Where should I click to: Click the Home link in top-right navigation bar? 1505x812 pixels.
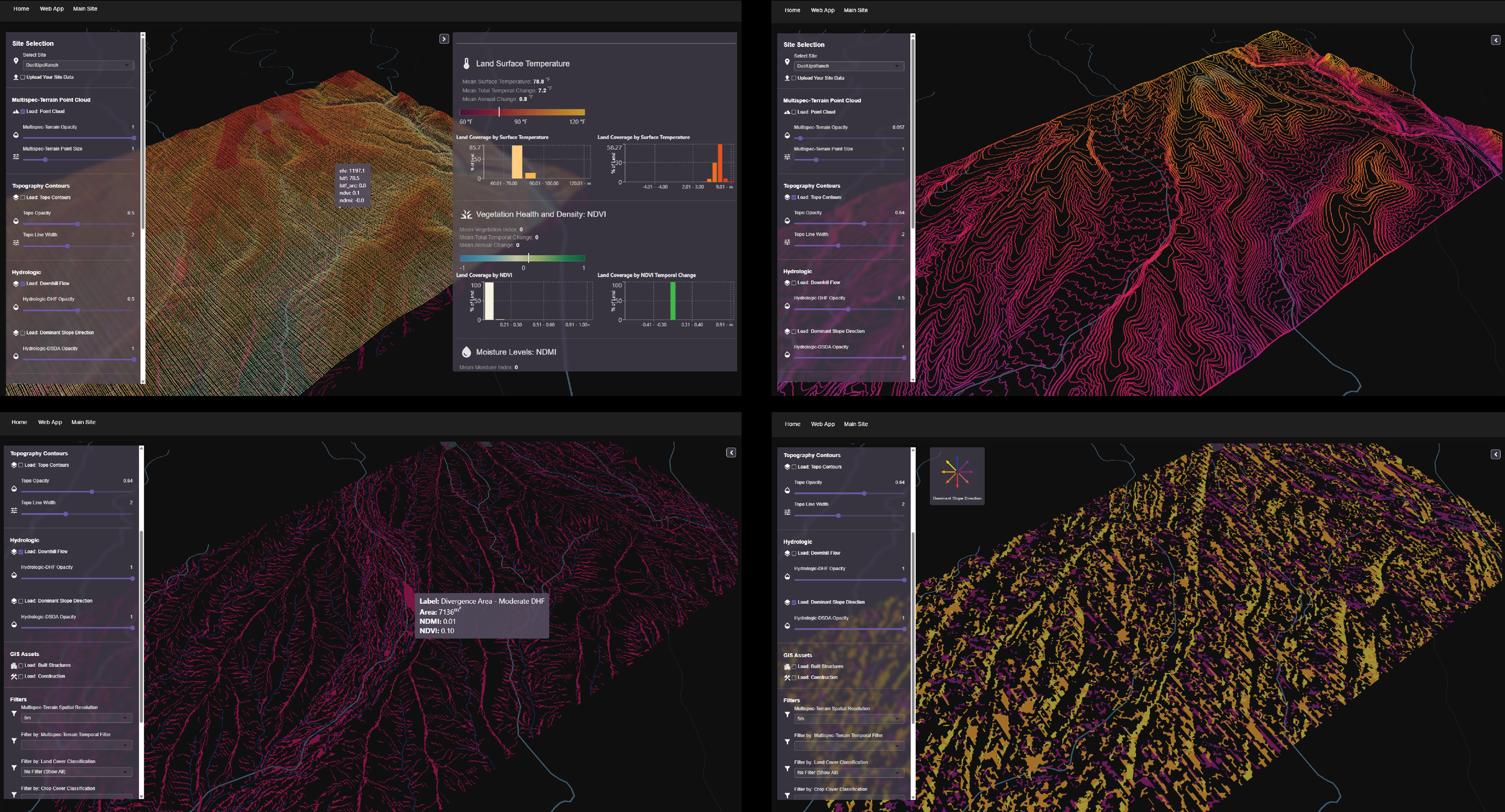792,10
